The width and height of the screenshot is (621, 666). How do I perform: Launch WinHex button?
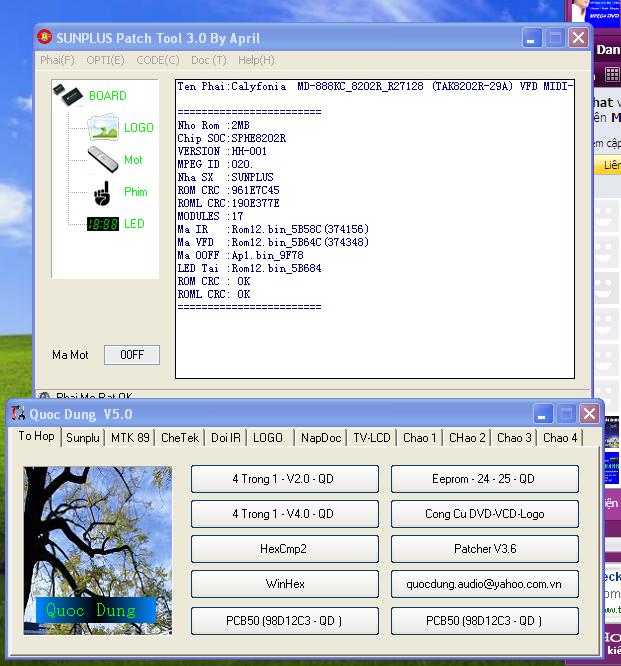(284, 584)
